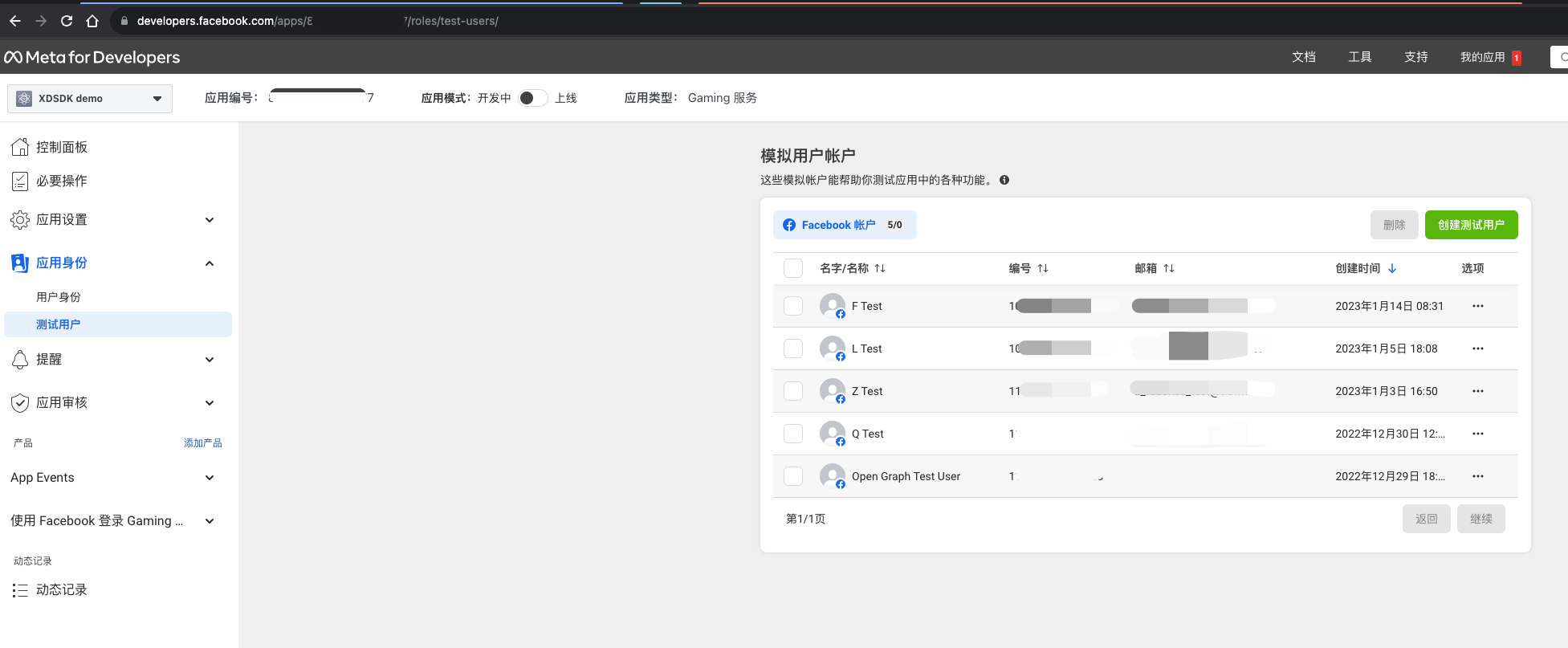The image size is (1568, 648).
Task: Select the Facebook 帐户 tab
Action: [845, 225]
